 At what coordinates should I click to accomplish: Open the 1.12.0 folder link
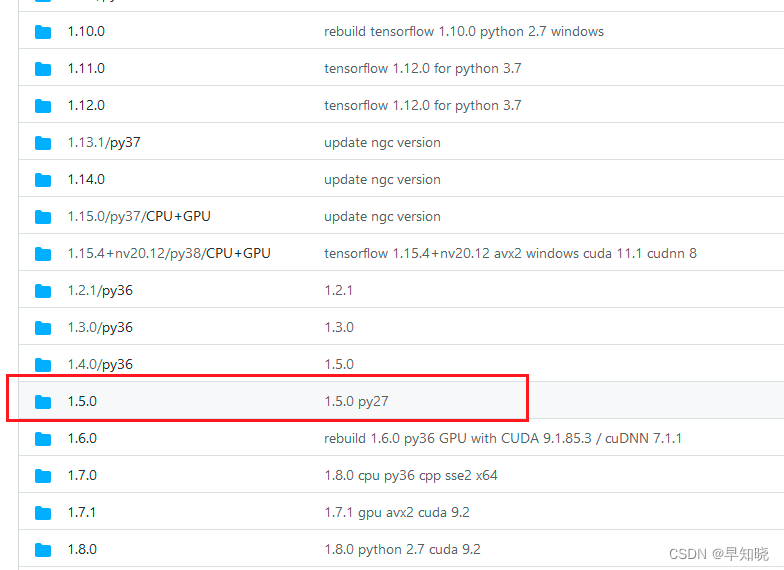coord(86,106)
